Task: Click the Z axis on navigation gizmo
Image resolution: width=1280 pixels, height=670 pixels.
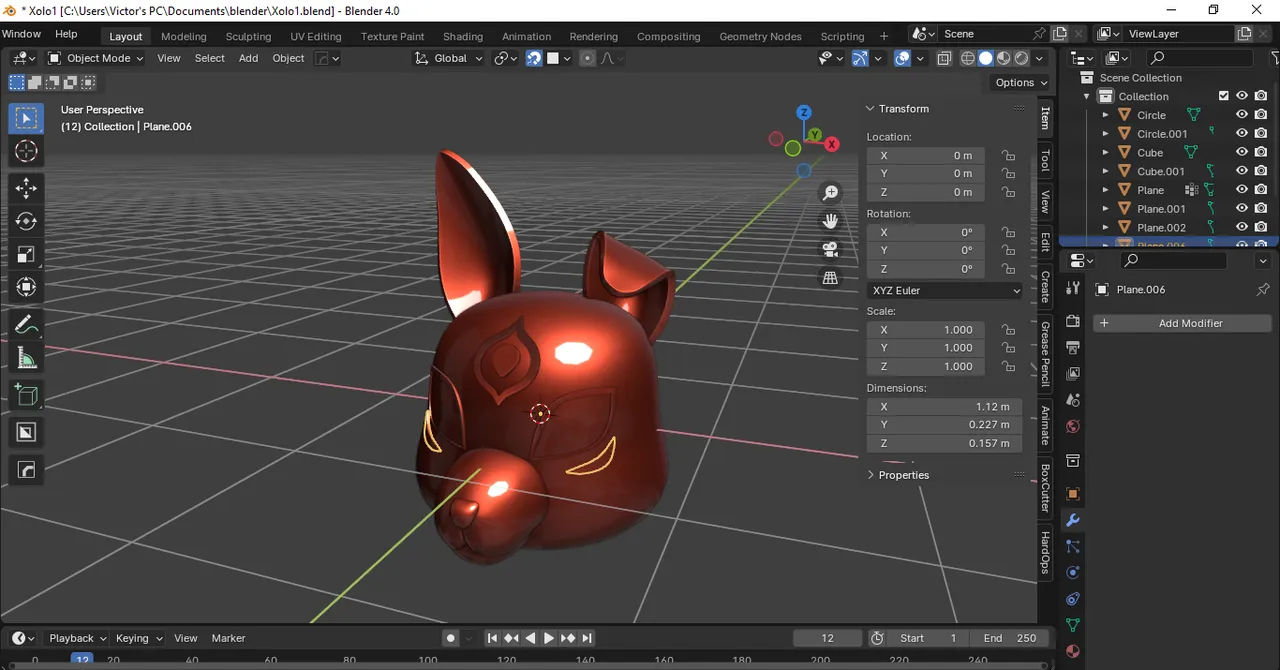Action: tap(803, 113)
